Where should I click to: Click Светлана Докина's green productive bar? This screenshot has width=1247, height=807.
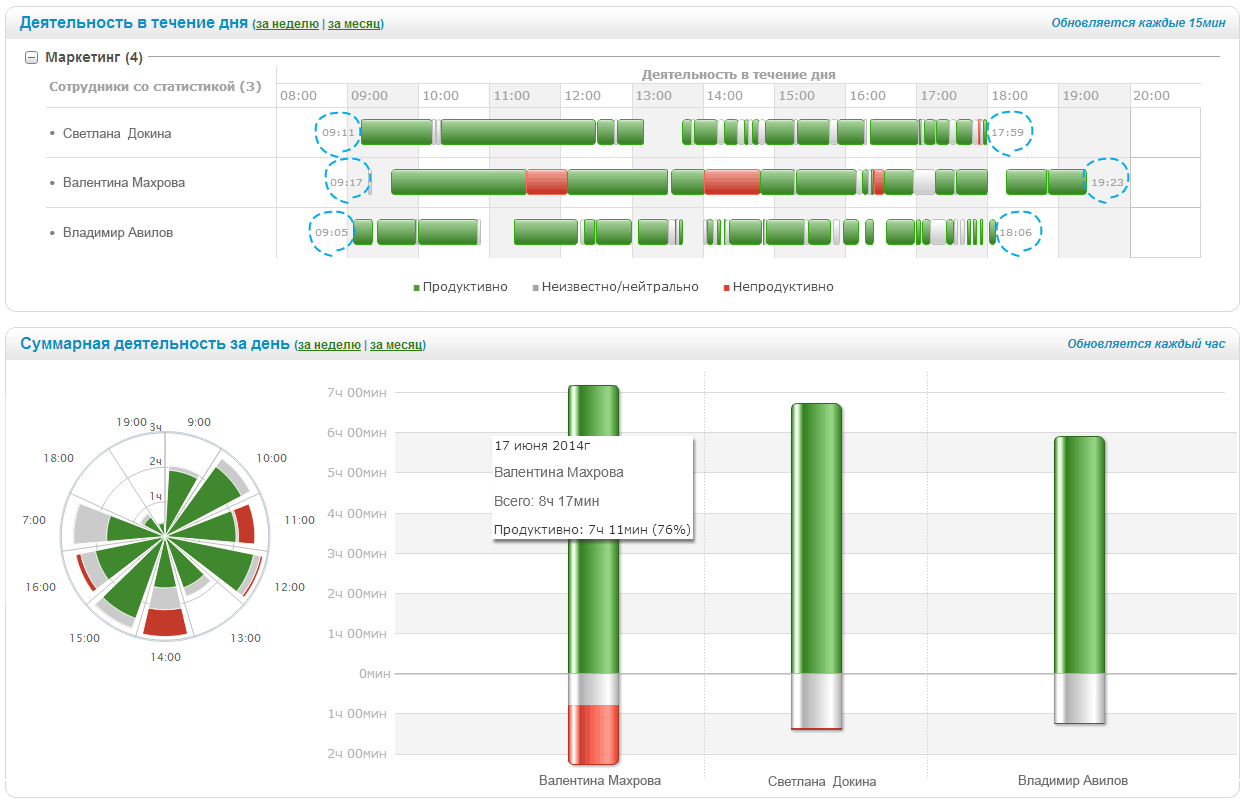(x=816, y=540)
